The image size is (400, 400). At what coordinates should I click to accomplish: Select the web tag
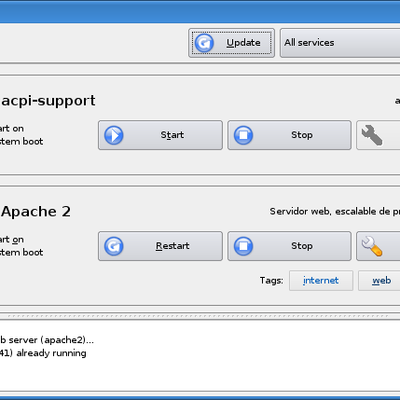[379, 280]
